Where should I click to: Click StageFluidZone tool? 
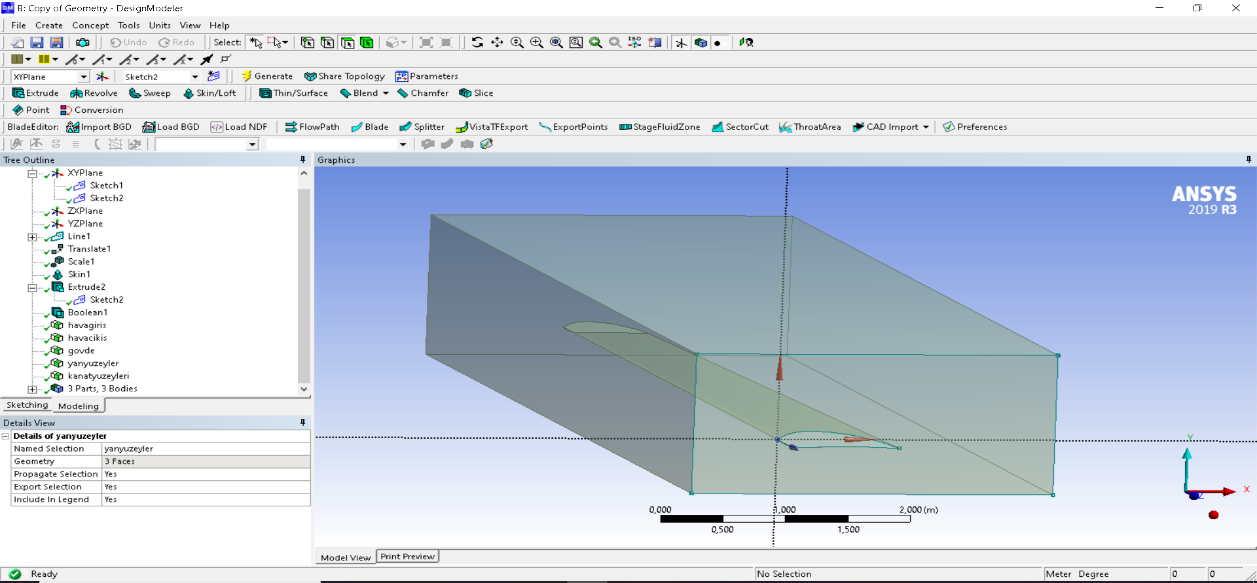click(x=660, y=127)
